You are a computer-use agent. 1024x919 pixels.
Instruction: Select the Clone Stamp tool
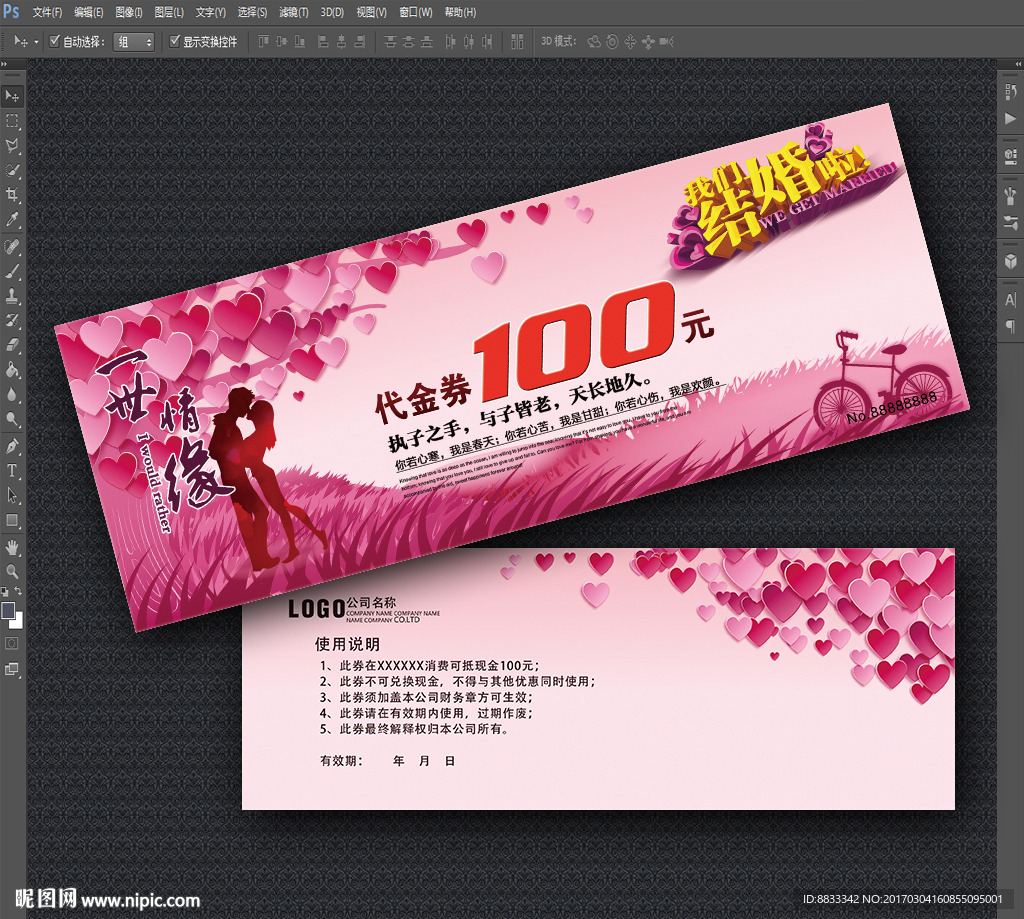(12, 296)
